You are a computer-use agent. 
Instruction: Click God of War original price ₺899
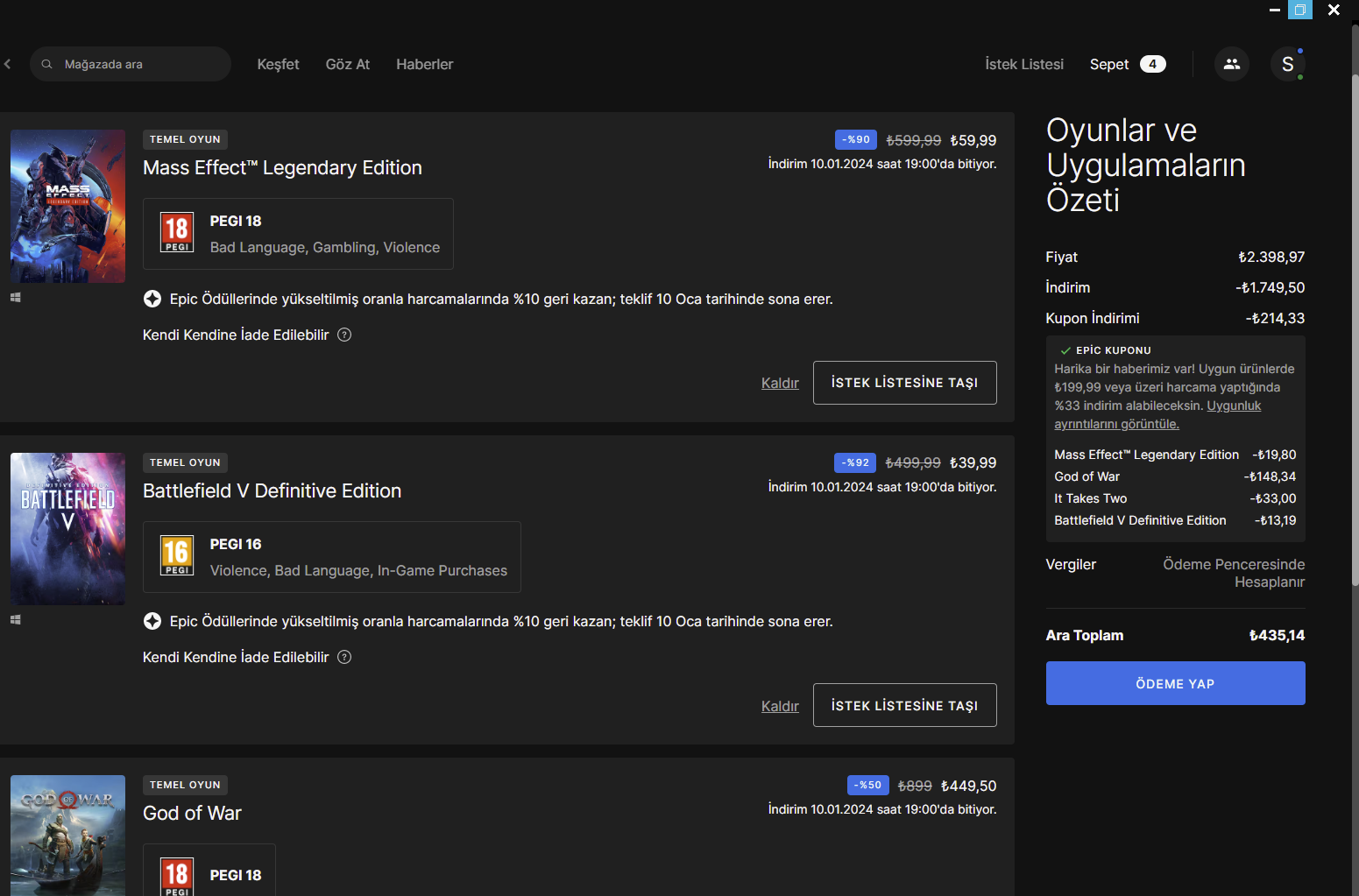(915, 786)
